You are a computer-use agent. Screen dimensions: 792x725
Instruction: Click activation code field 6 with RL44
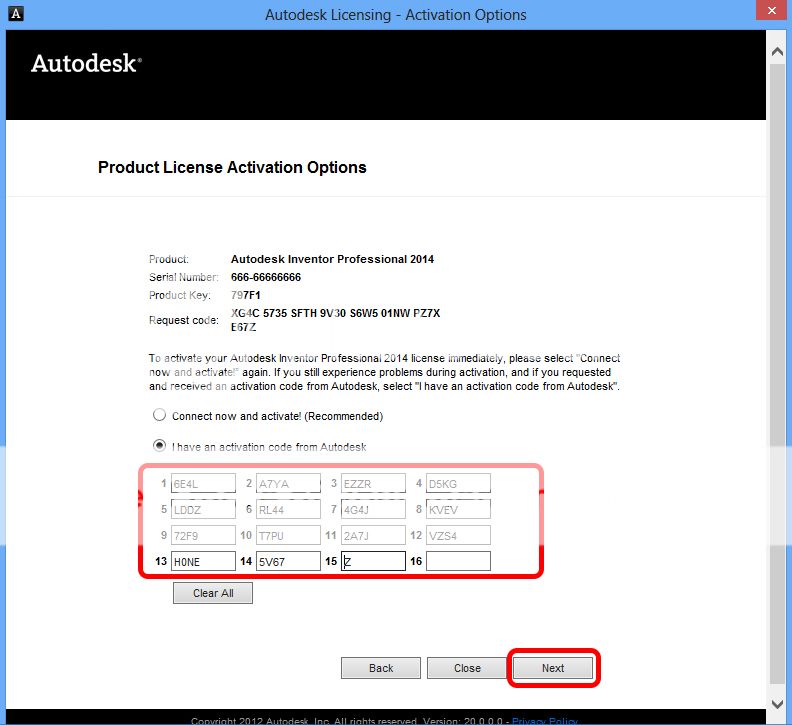pyautogui.click(x=288, y=509)
